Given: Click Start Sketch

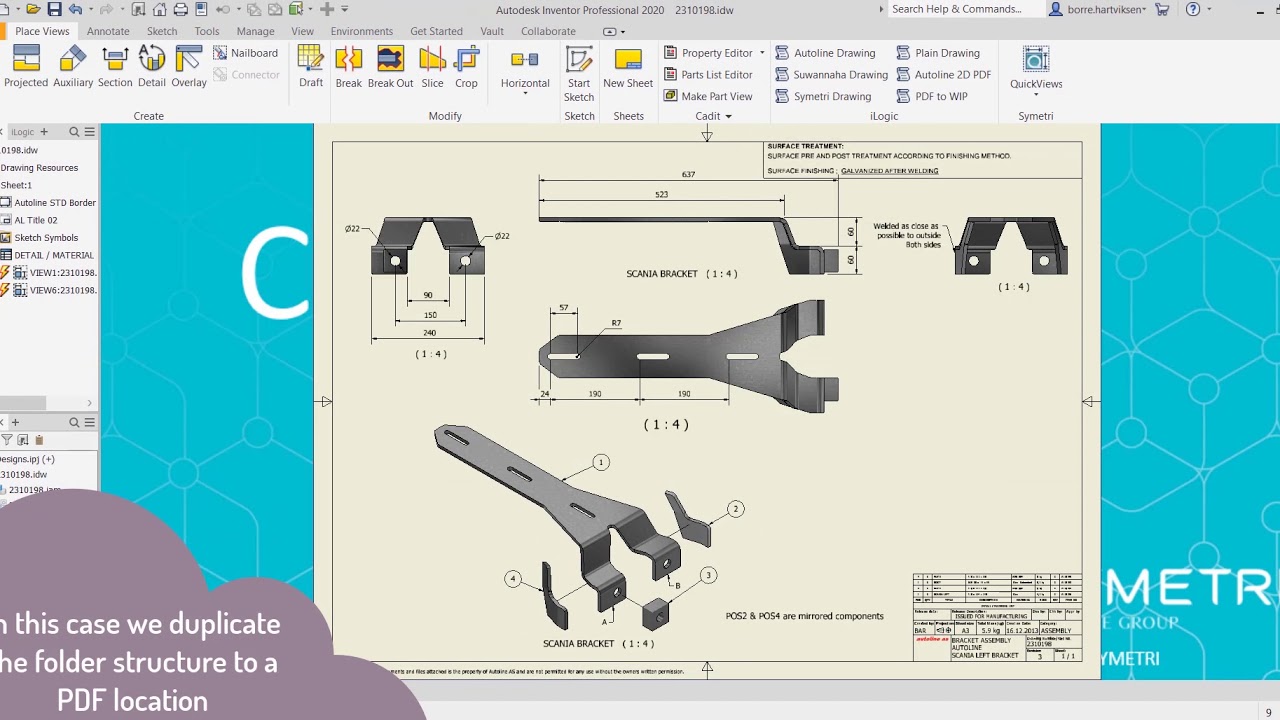Looking at the screenshot, I should [x=579, y=74].
